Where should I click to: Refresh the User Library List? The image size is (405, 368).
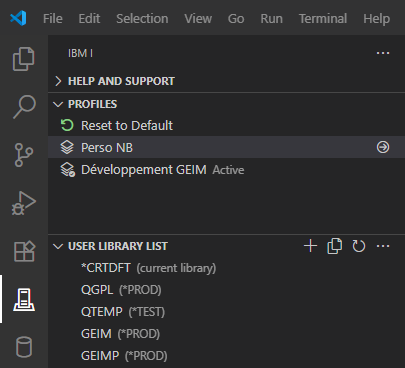point(359,246)
